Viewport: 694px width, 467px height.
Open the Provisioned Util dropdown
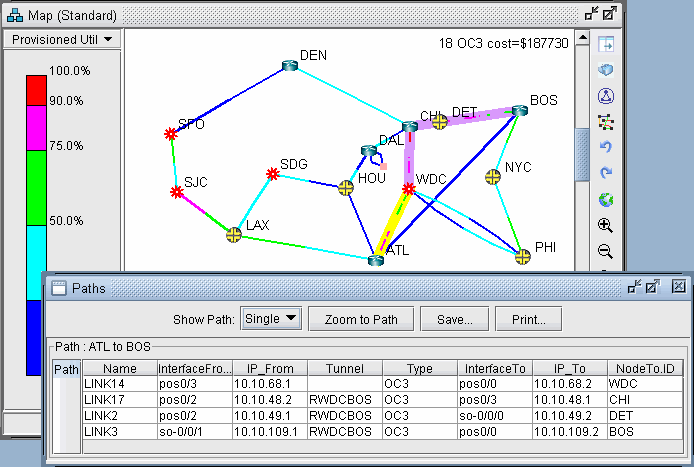pos(62,39)
